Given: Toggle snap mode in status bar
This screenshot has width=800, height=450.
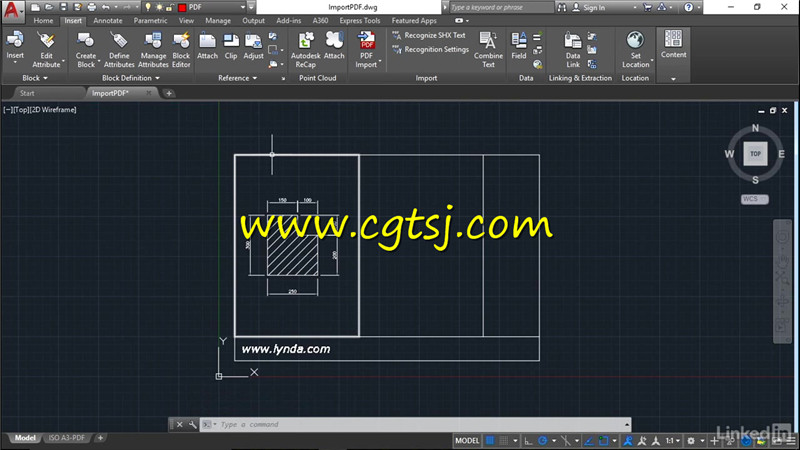Looking at the screenshot, I should pyautogui.click(x=504, y=440).
